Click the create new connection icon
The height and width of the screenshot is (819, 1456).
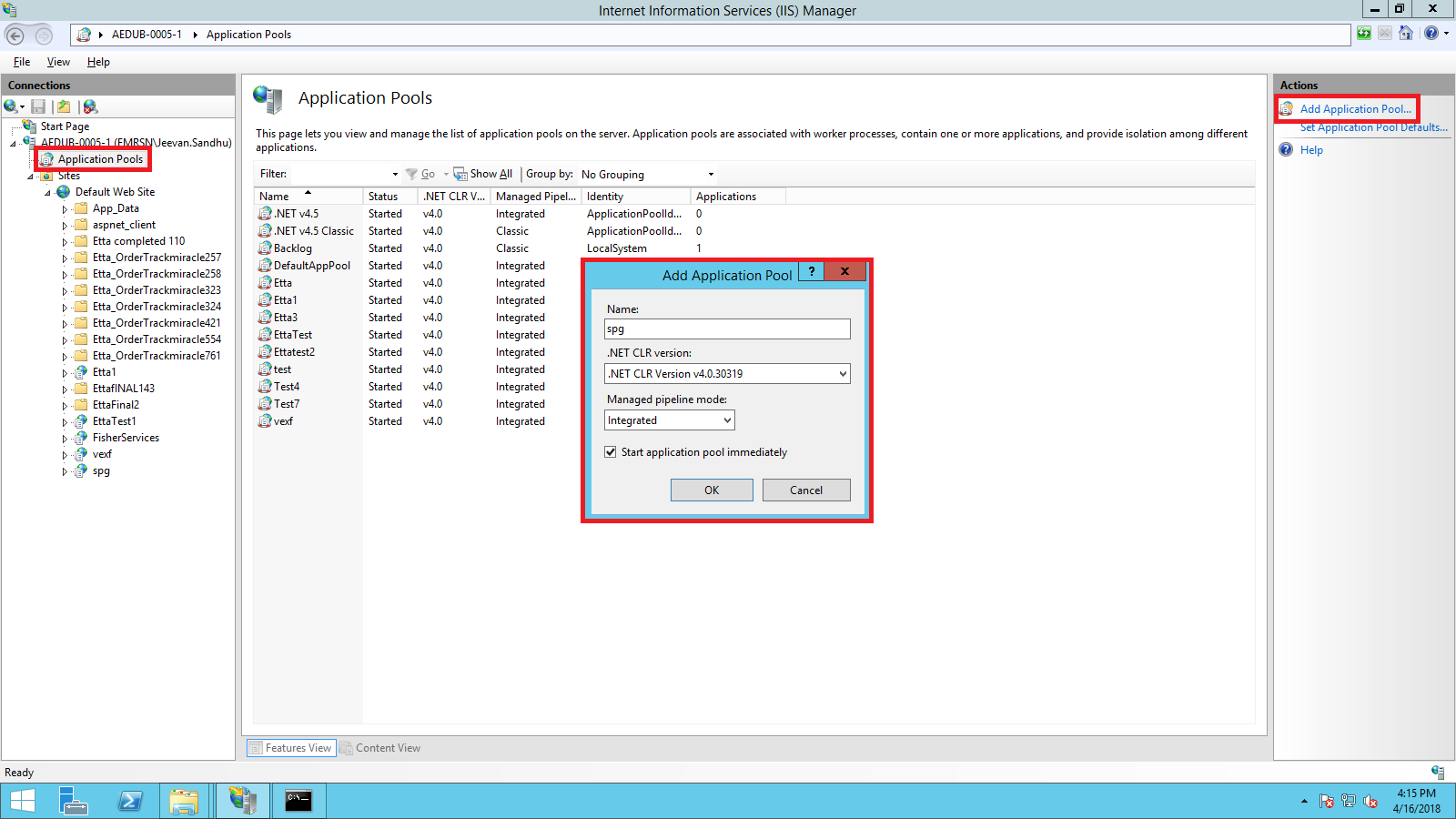[x=13, y=106]
